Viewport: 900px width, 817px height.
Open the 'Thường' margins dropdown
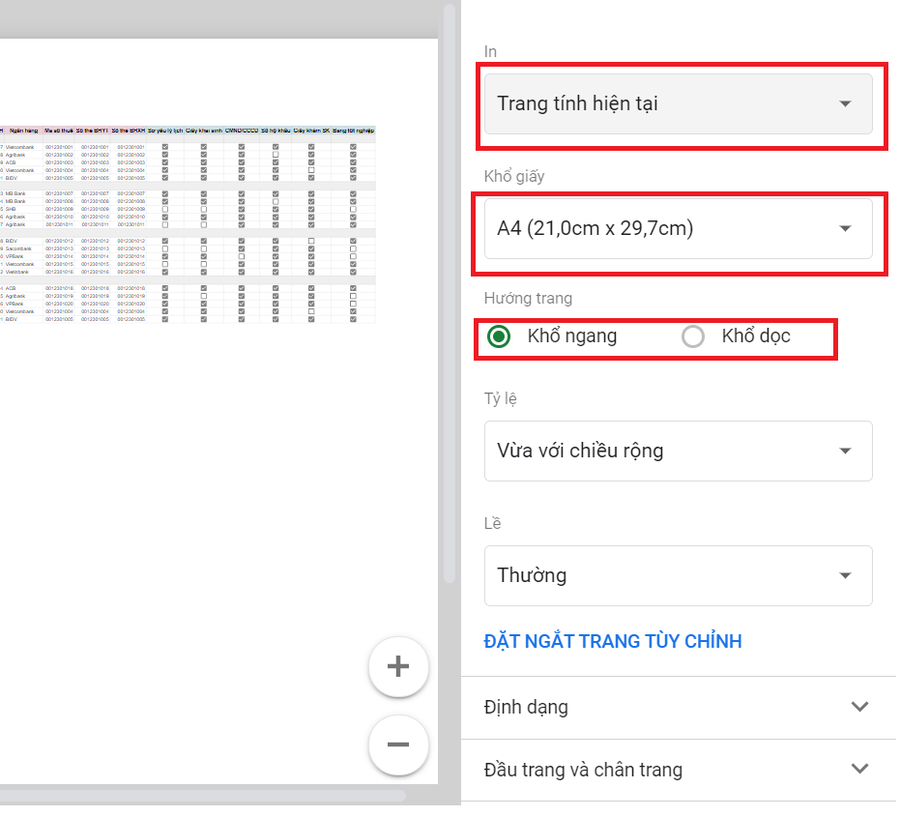click(678, 575)
